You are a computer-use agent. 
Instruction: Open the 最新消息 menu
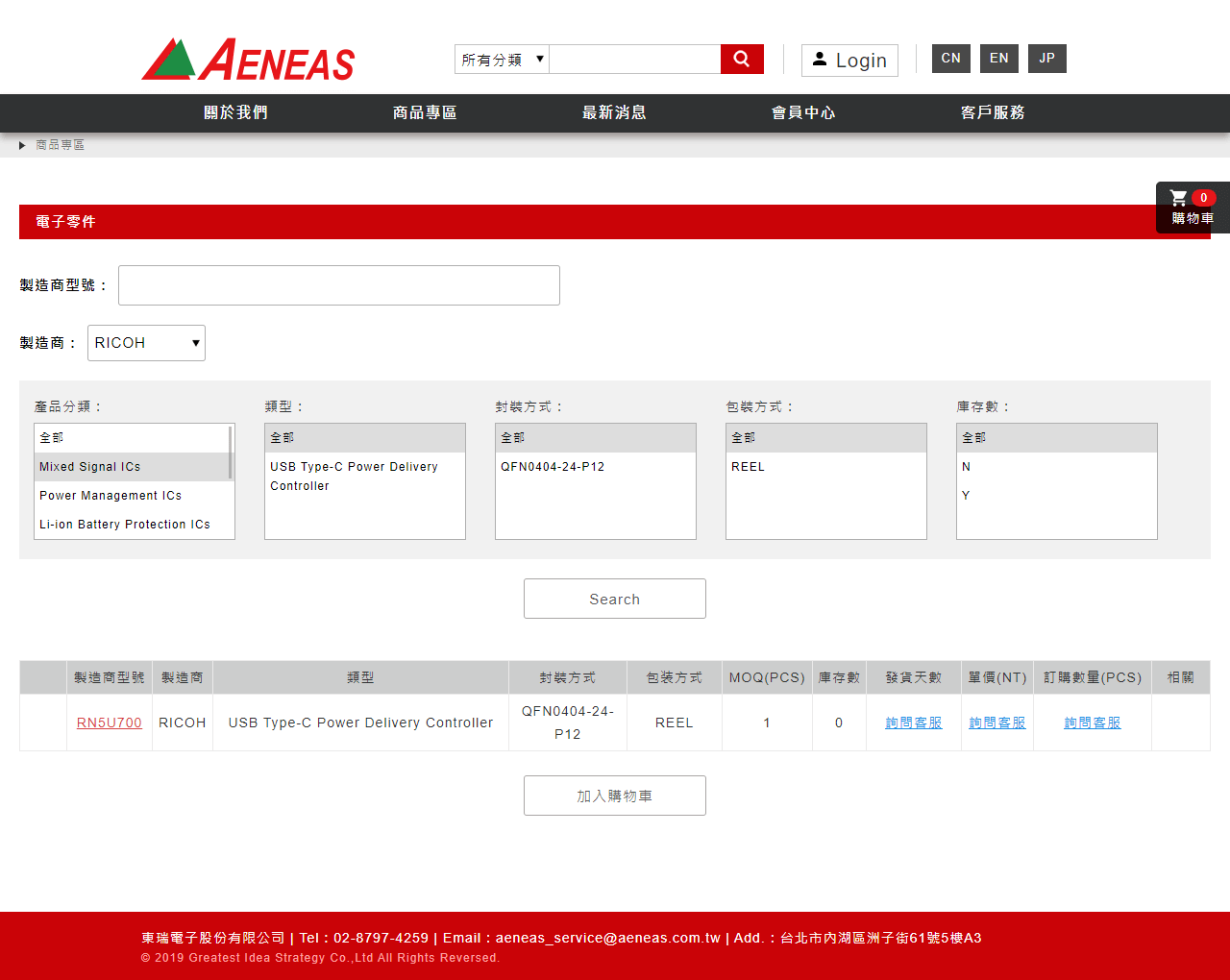(614, 112)
